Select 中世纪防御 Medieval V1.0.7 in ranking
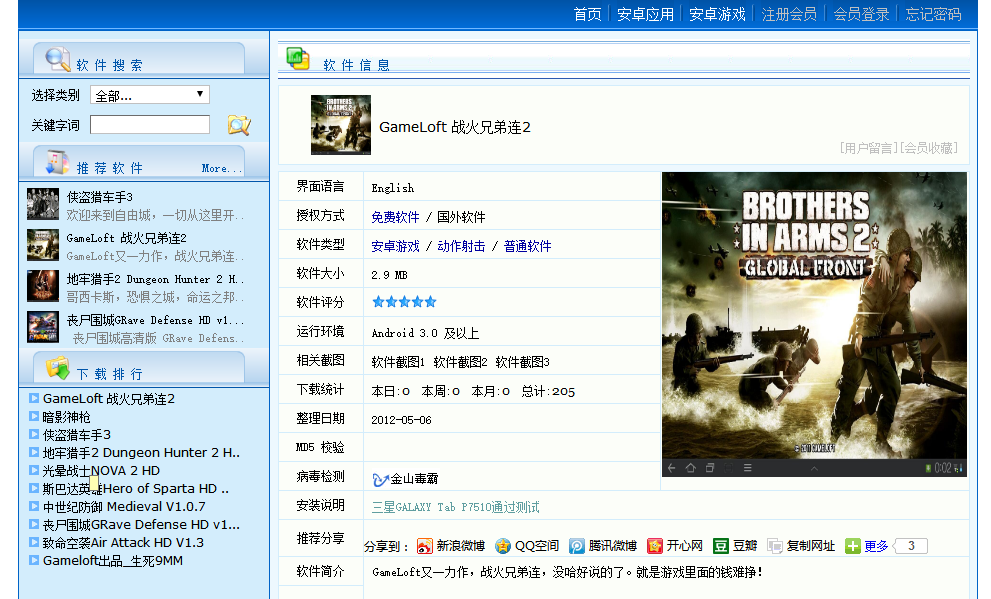991x599 pixels. (124, 507)
